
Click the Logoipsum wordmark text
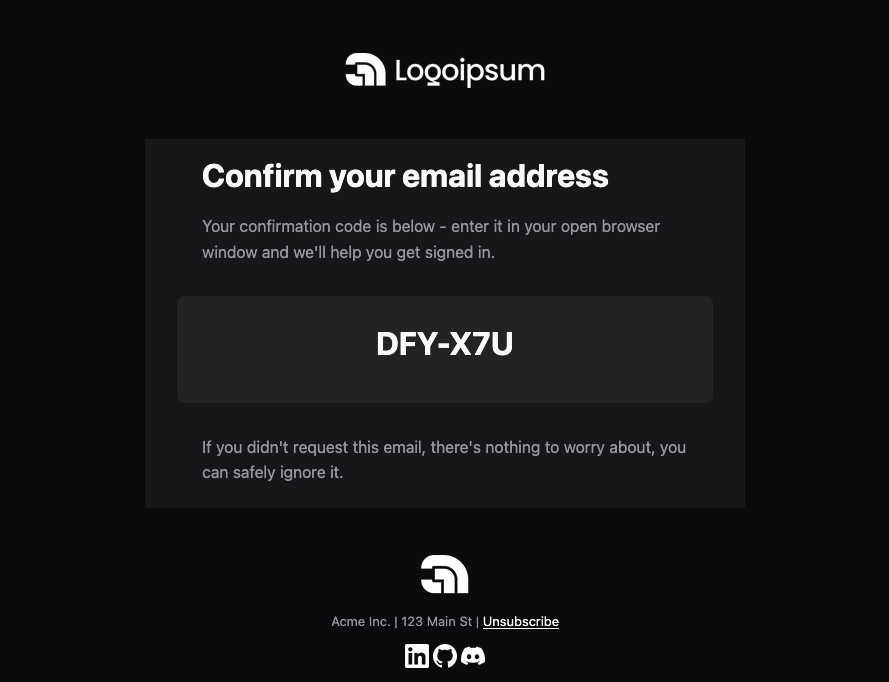pyautogui.click(x=470, y=72)
